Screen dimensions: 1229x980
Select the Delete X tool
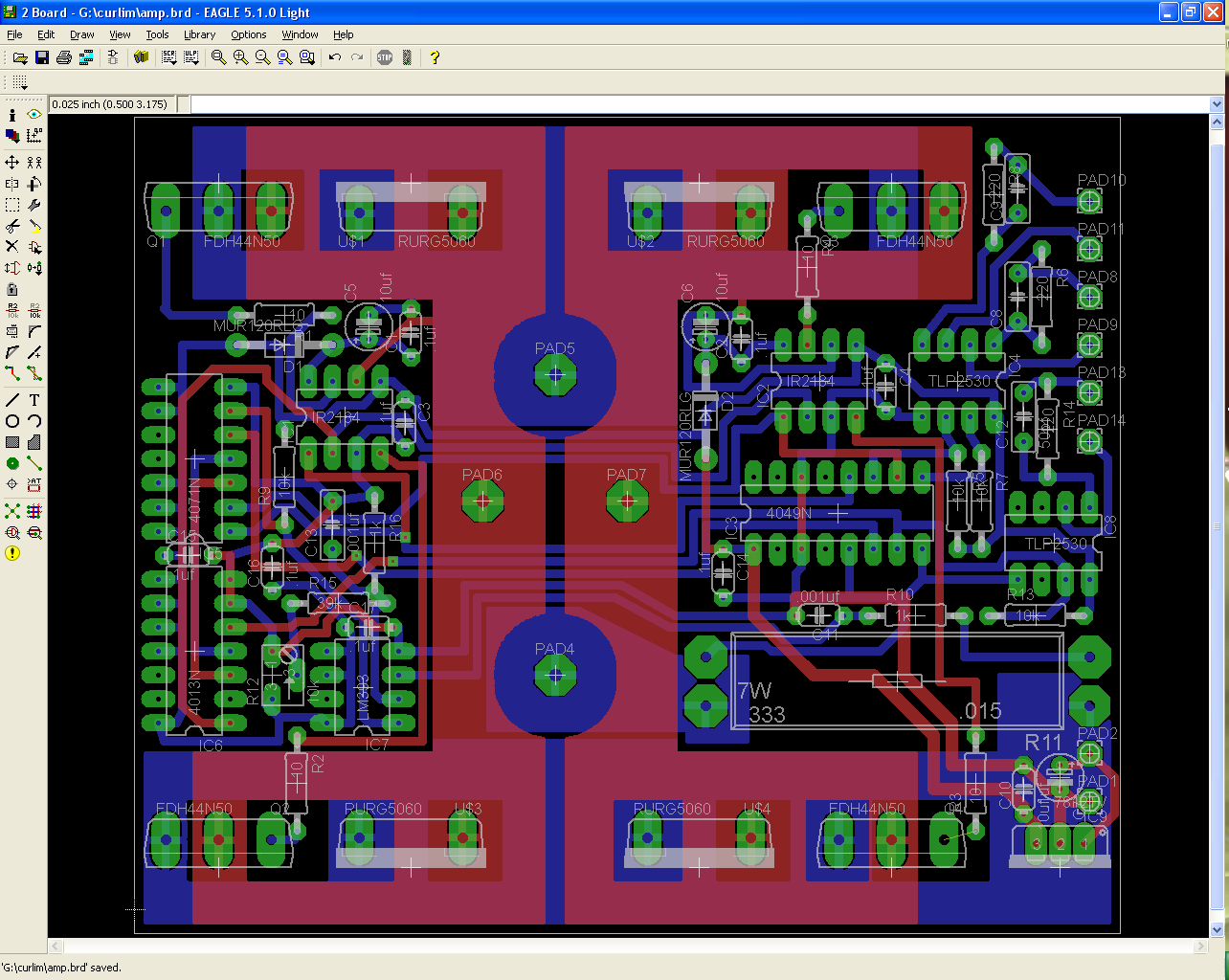pos(12,247)
